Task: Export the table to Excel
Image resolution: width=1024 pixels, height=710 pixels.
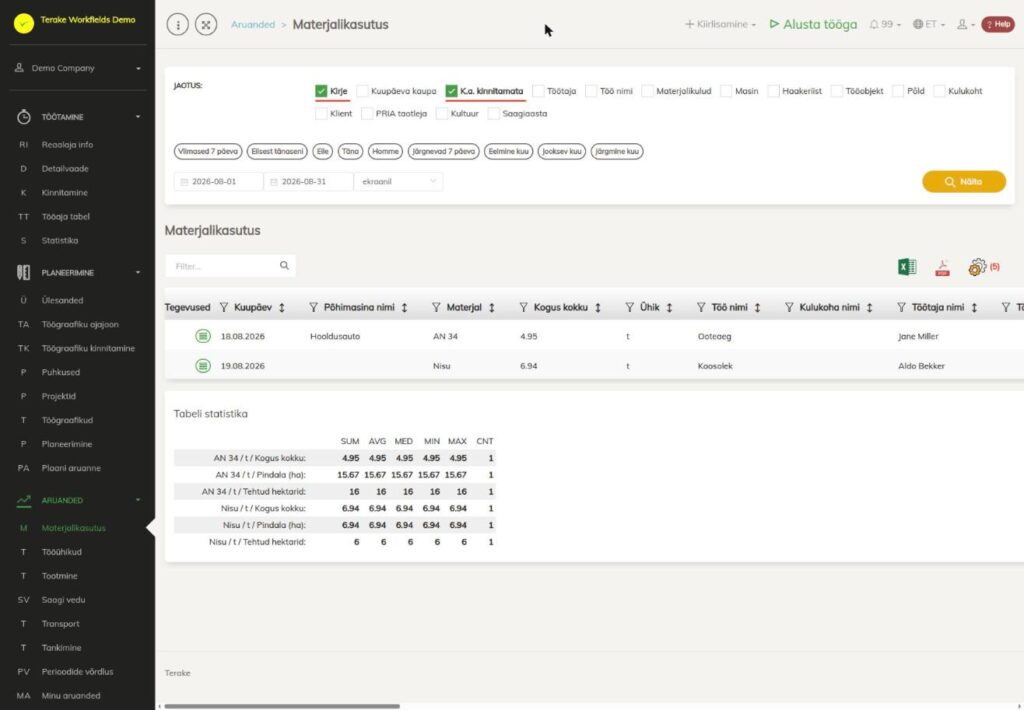Action: 907,266
